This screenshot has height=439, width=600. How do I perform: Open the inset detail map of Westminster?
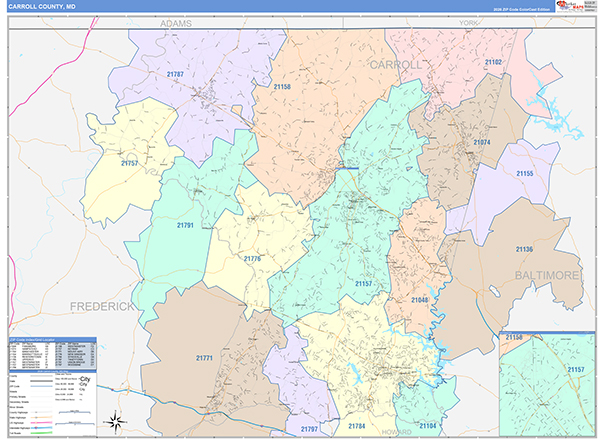(548, 384)
